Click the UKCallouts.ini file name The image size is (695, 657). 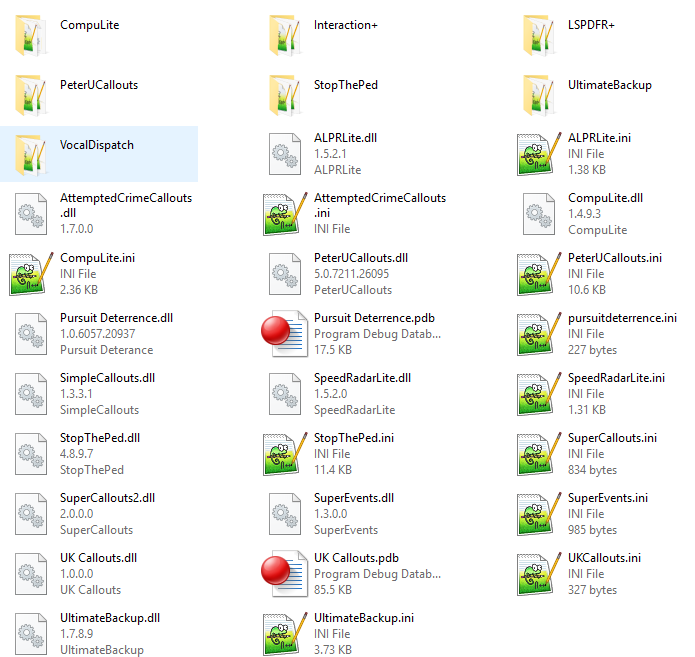click(x=604, y=558)
